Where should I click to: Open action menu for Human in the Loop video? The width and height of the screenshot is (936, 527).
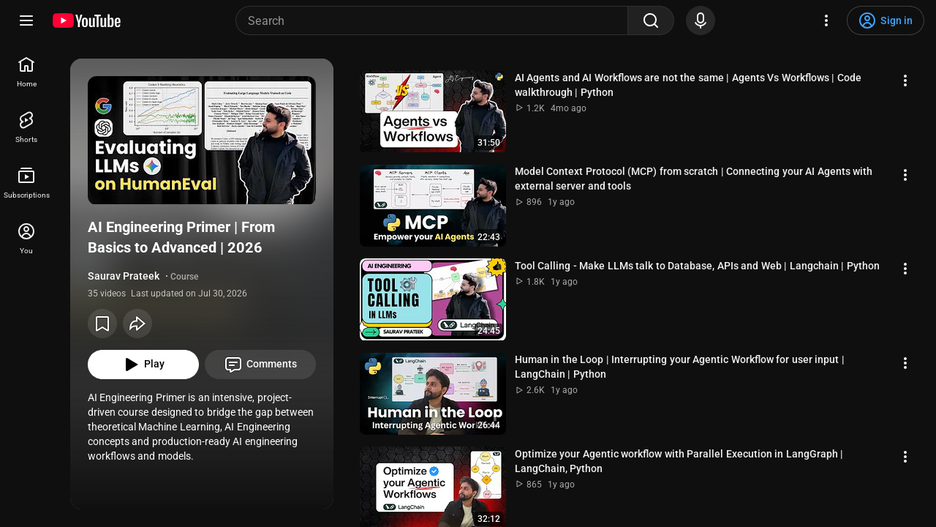coord(905,363)
